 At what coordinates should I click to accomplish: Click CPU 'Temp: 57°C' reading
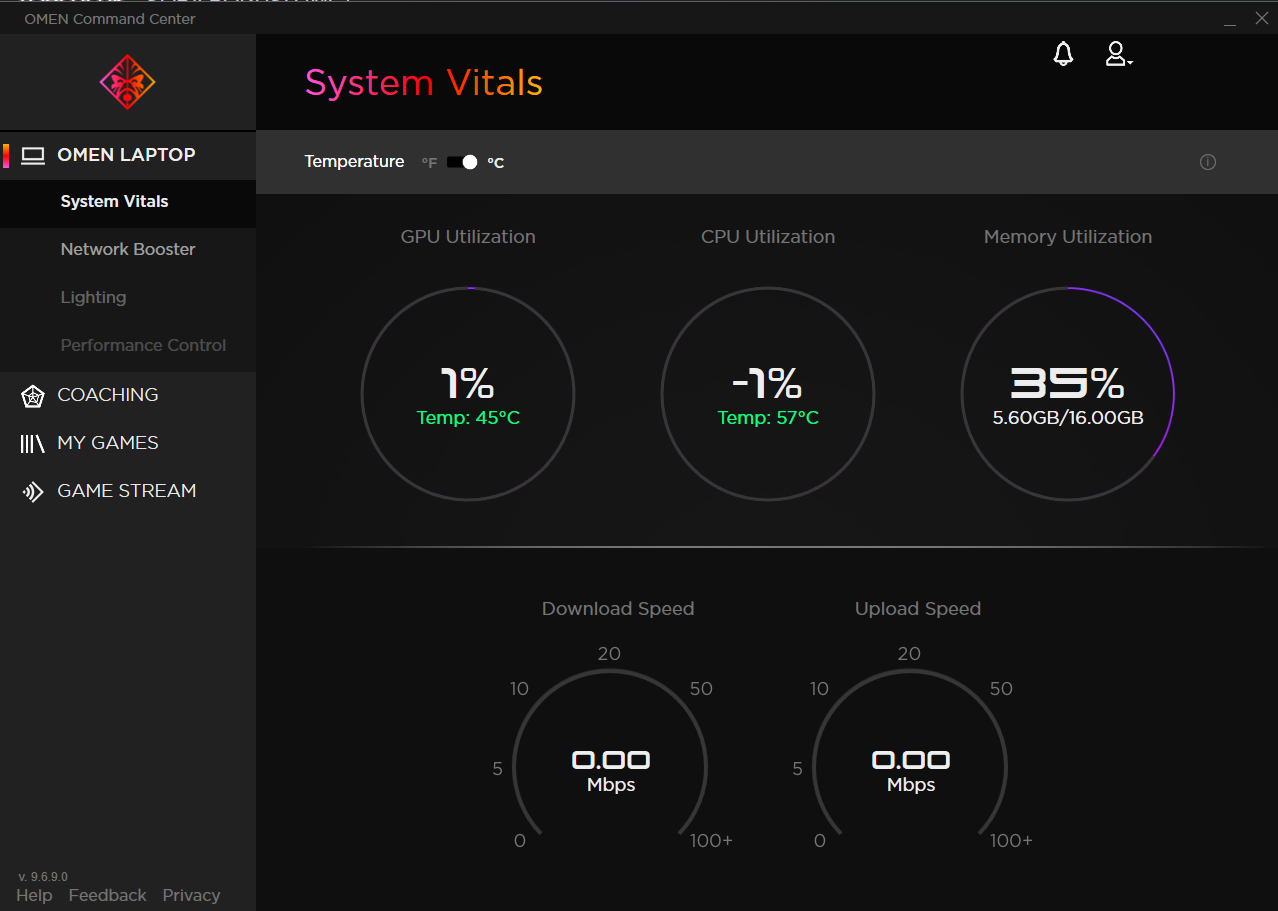pos(768,418)
